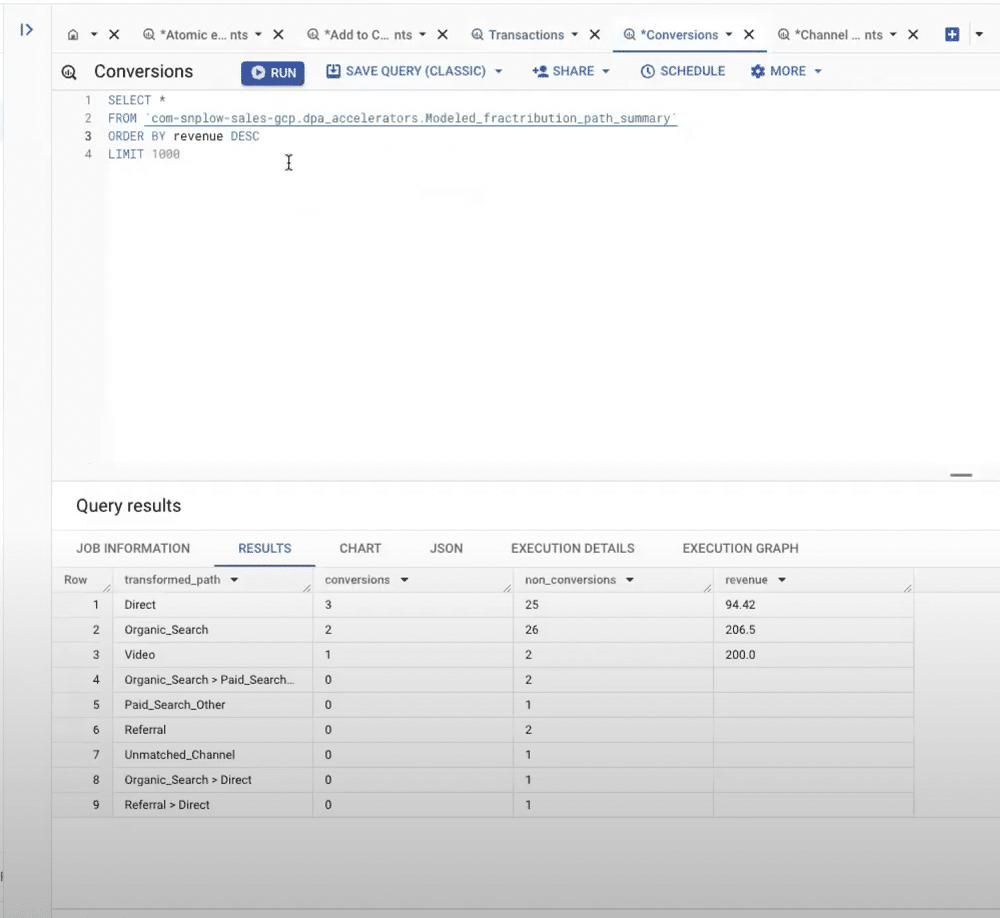
Task: Open the Execution Details tab
Action: point(573,548)
